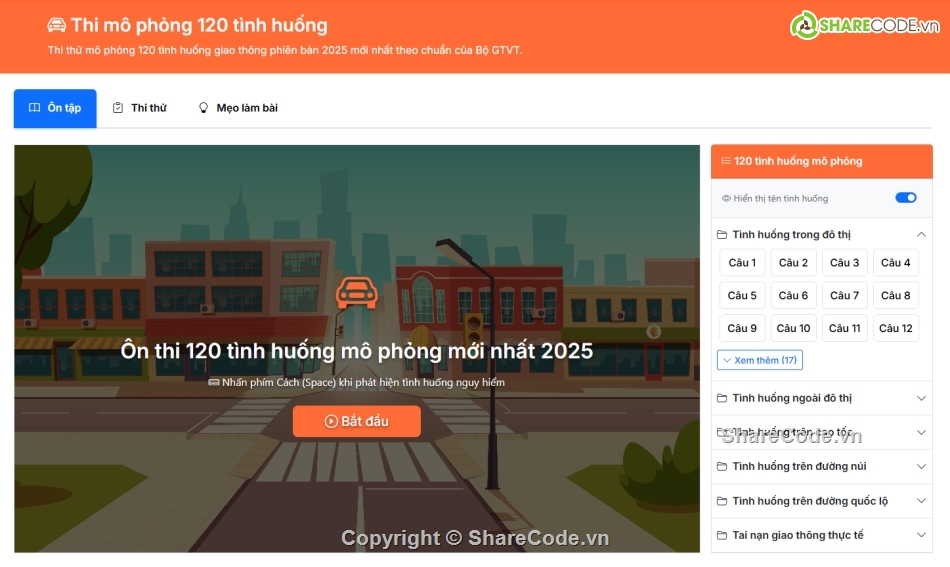Open question 'Câu 6'
The height and width of the screenshot is (567, 950).
tap(794, 296)
